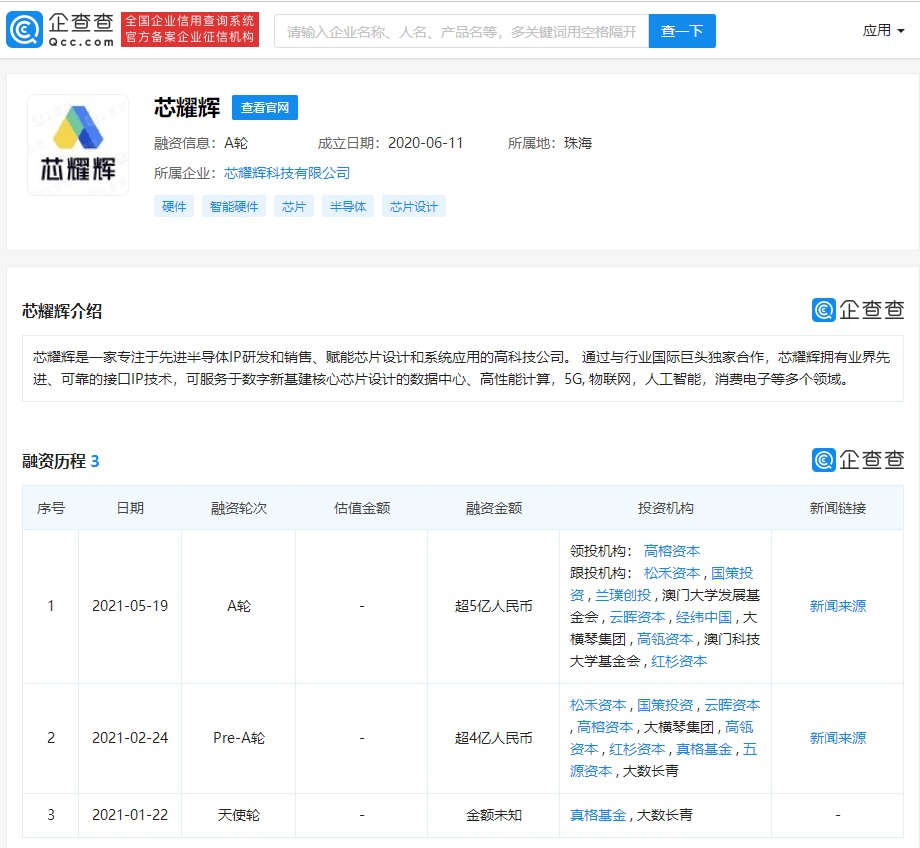
Task: Select the 硬件 tag
Action: [x=174, y=207]
